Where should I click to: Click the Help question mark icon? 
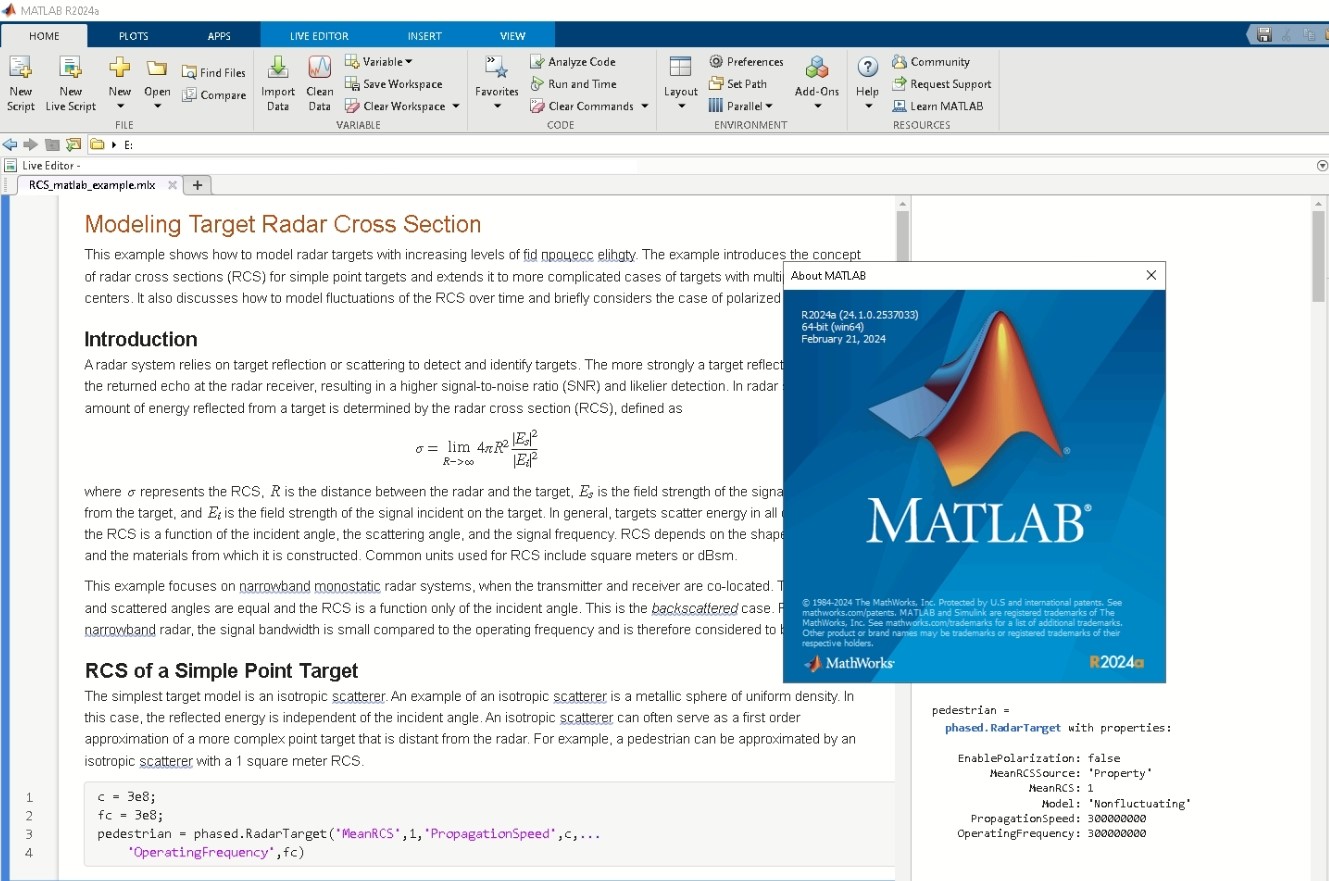[x=868, y=67]
